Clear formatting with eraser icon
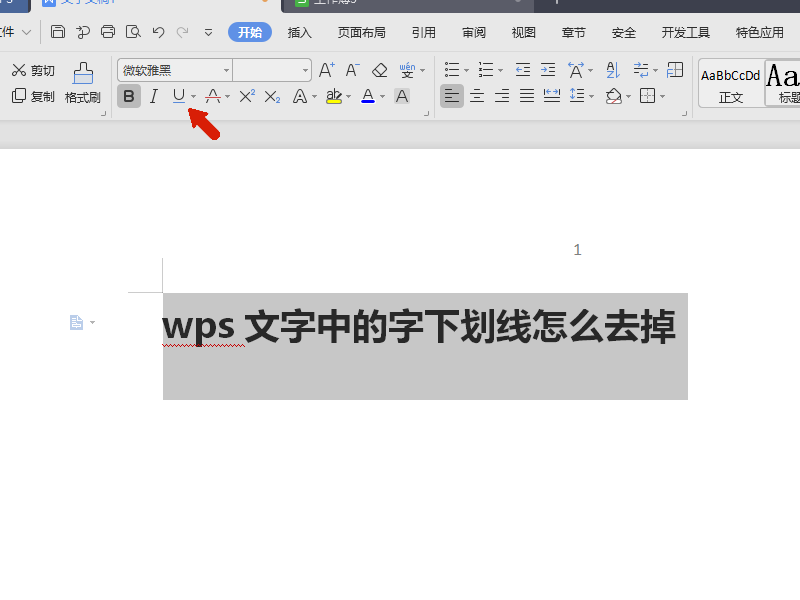Viewport: 800px width, 600px height. [x=380, y=70]
